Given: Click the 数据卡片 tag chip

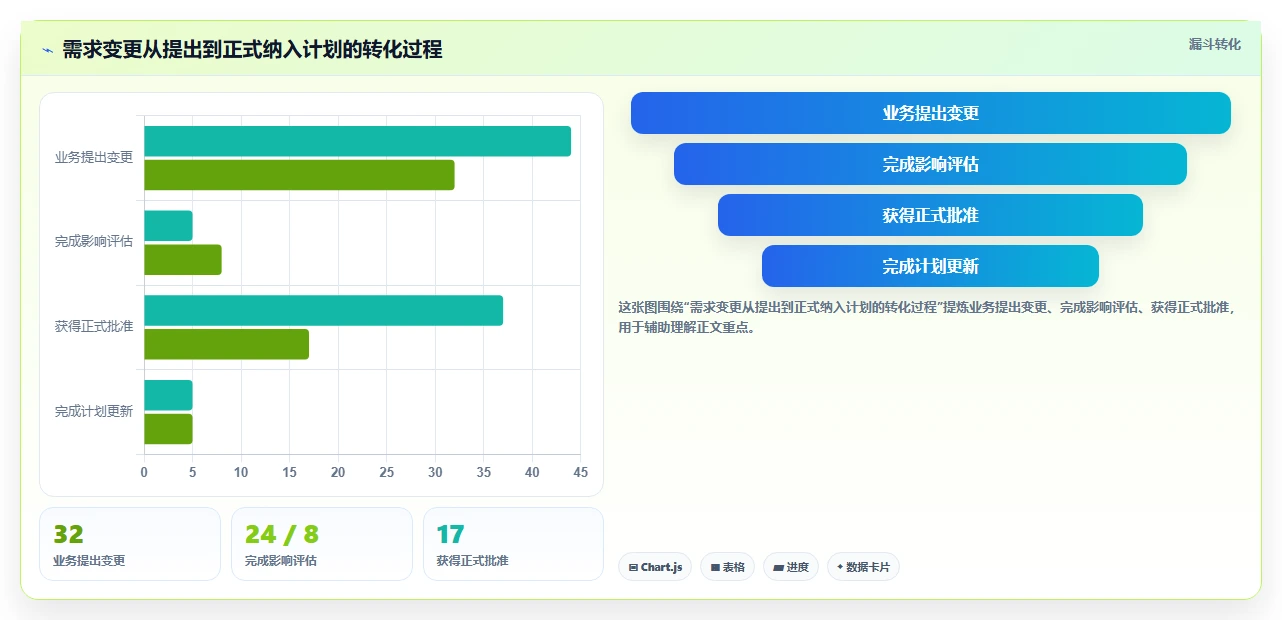Looking at the screenshot, I should pos(863,567).
